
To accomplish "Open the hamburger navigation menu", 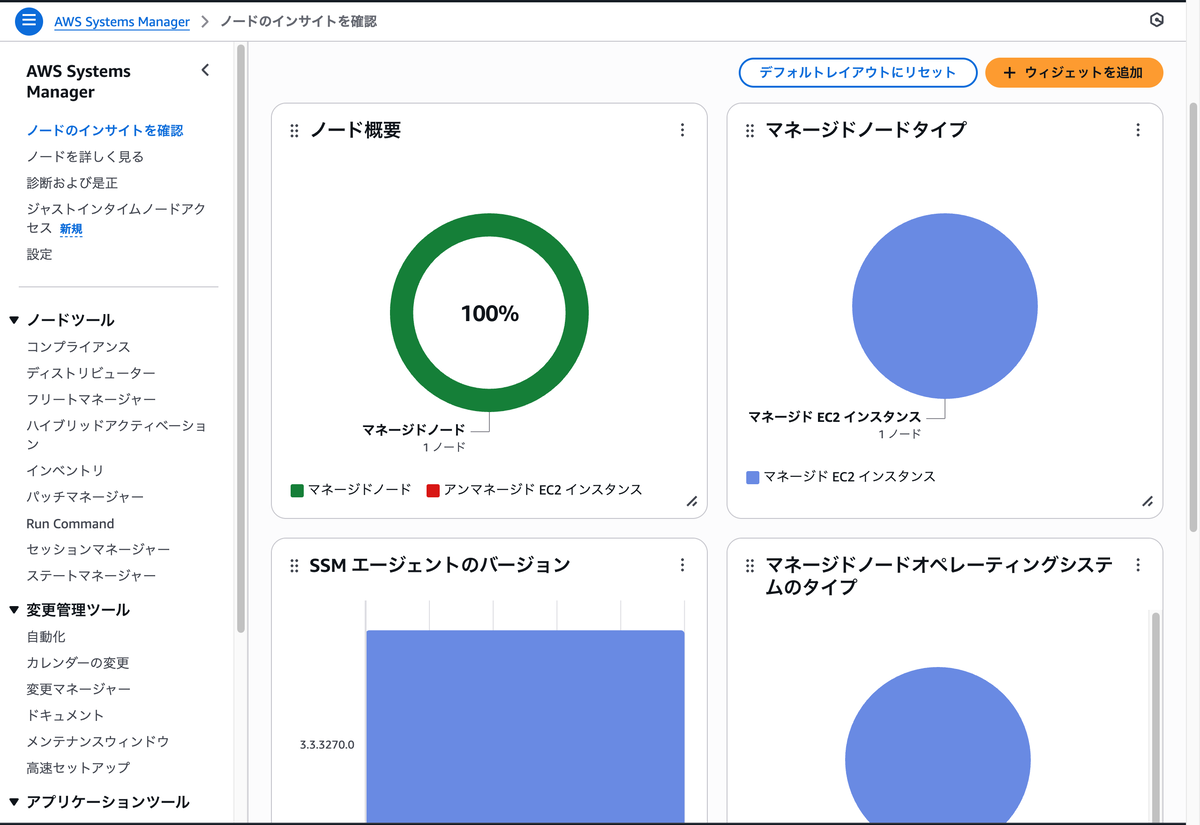I will click(x=30, y=20).
